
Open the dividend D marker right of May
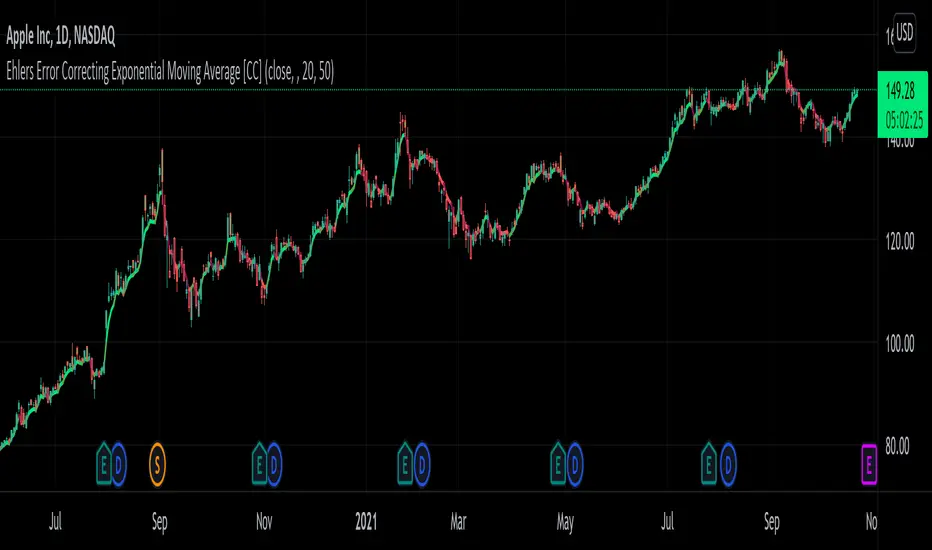(x=575, y=464)
